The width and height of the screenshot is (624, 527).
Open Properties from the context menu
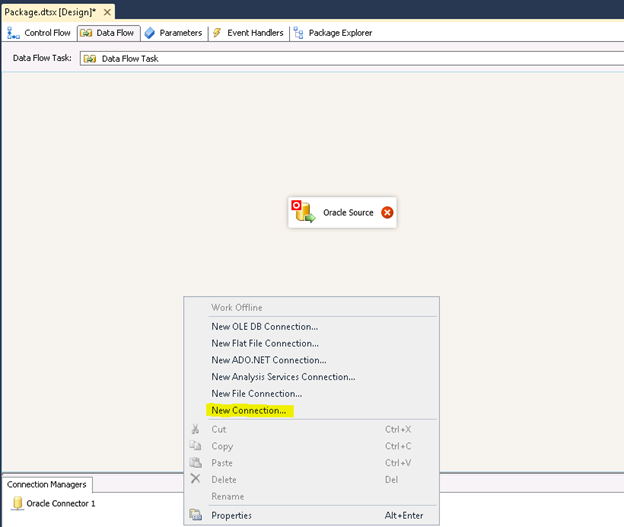tap(312, 515)
